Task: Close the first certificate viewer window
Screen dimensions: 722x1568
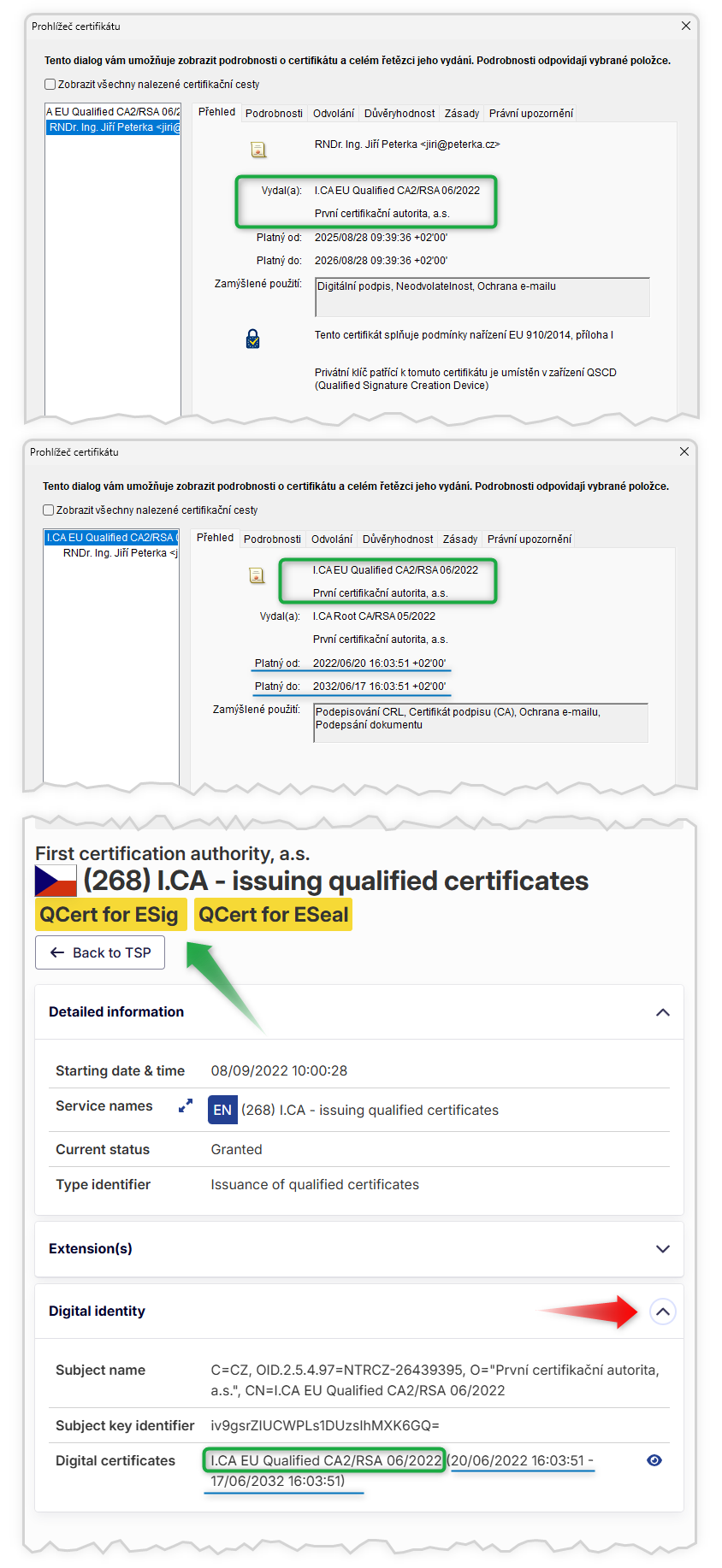Action: [686, 27]
